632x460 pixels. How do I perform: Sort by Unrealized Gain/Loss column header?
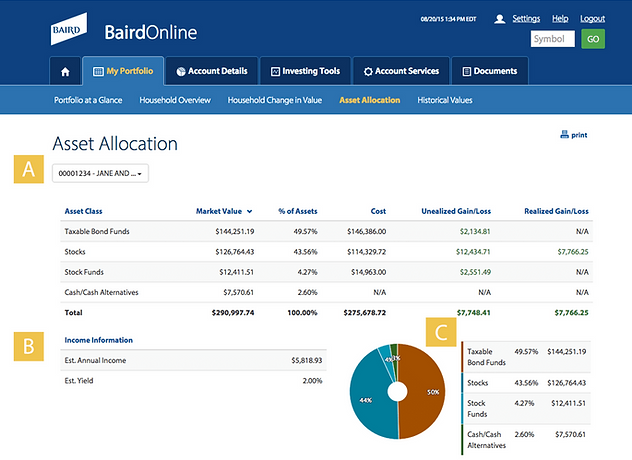tap(456, 211)
